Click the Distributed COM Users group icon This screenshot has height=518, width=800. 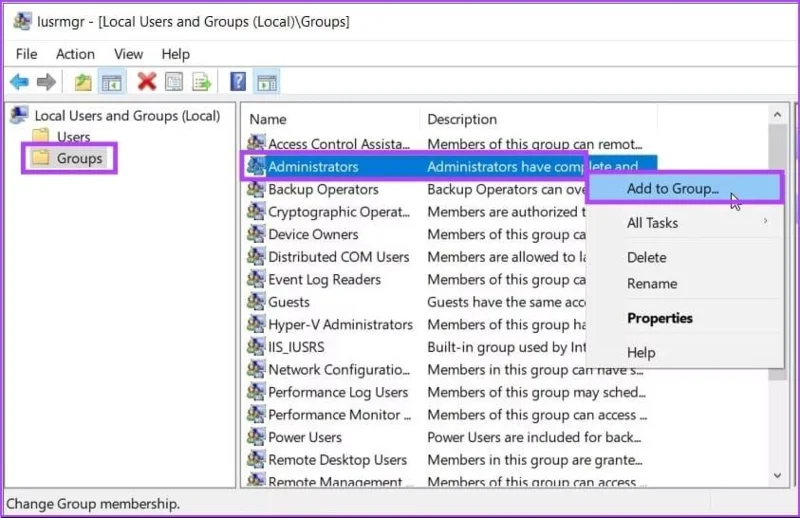[x=256, y=256]
